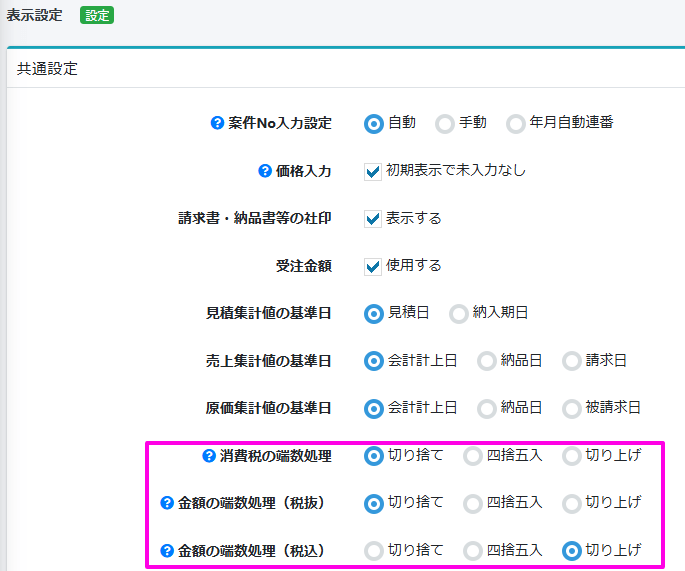Select 四捨五入 for 消費税の端数処理
Image resolution: width=685 pixels, height=571 pixels.
click(x=473, y=456)
